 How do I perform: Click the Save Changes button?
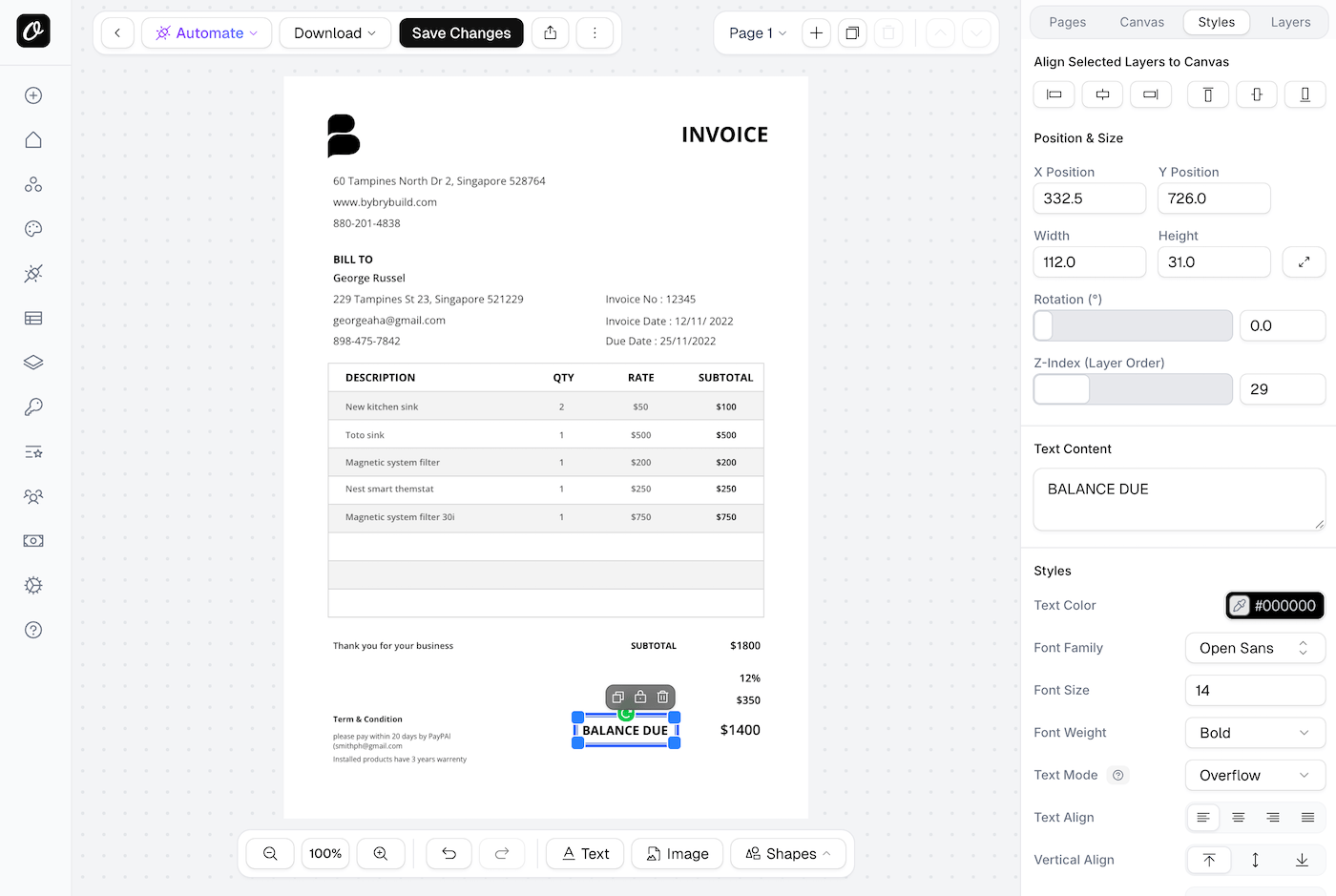point(461,33)
